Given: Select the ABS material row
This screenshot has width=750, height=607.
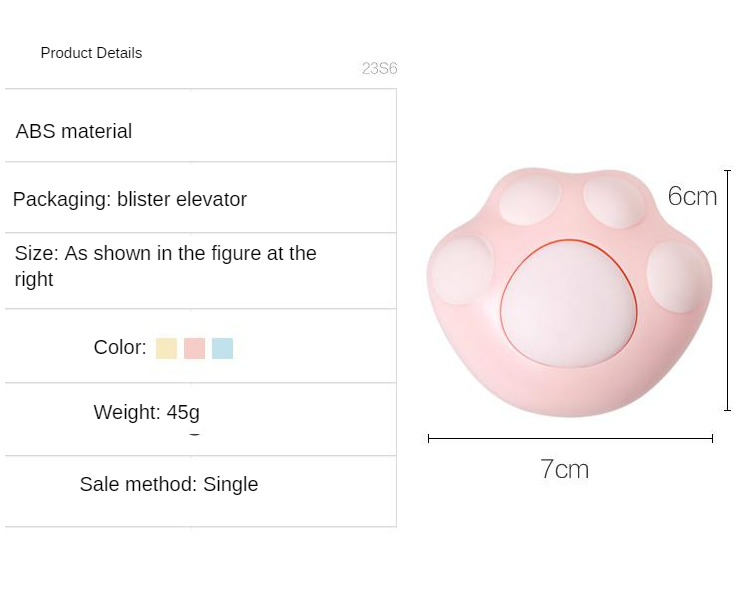Looking at the screenshot, I should tap(74, 131).
